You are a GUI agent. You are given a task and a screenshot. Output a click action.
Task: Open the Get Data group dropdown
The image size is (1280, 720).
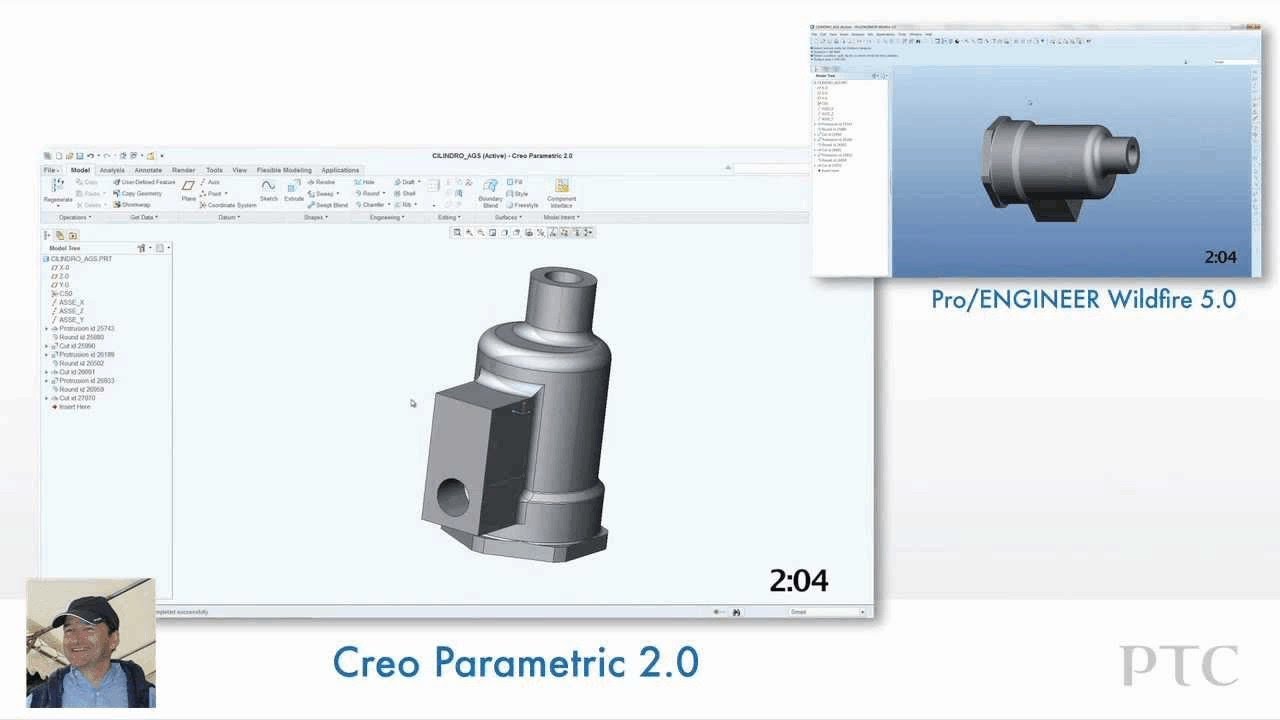coord(144,217)
